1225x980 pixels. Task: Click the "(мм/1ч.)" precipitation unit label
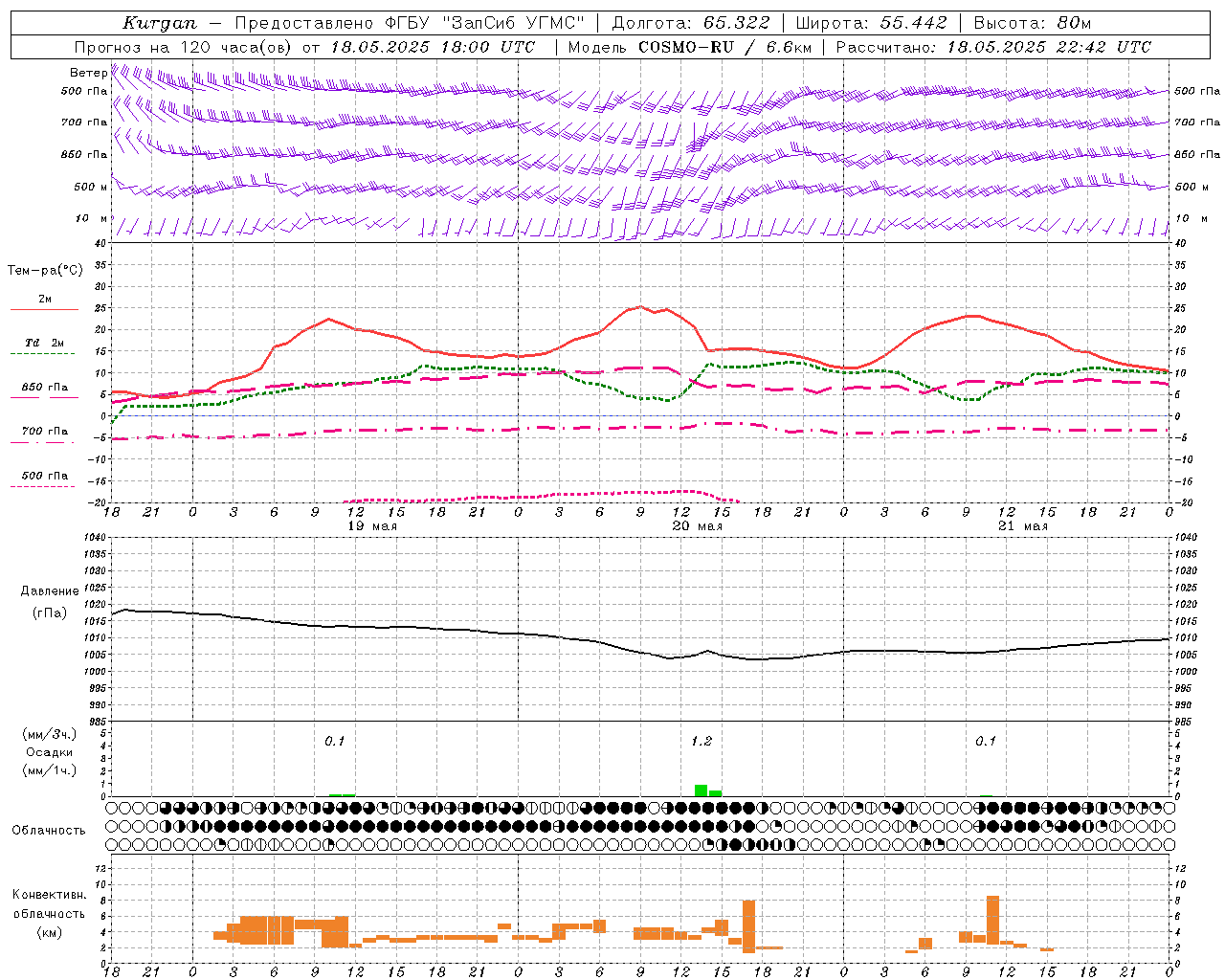pyautogui.click(x=49, y=770)
